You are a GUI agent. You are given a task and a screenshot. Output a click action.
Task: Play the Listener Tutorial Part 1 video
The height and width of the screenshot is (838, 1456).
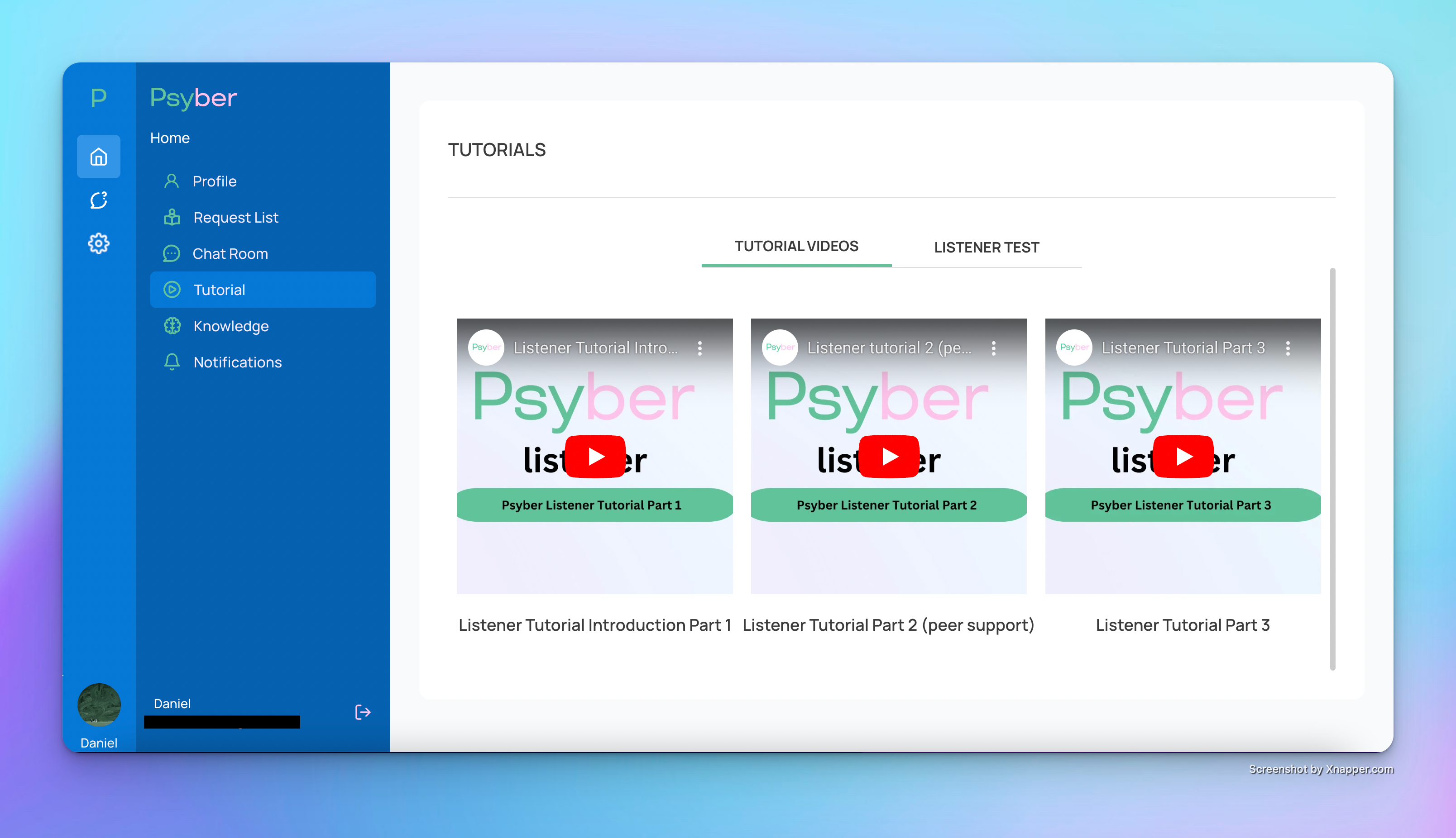595,457
